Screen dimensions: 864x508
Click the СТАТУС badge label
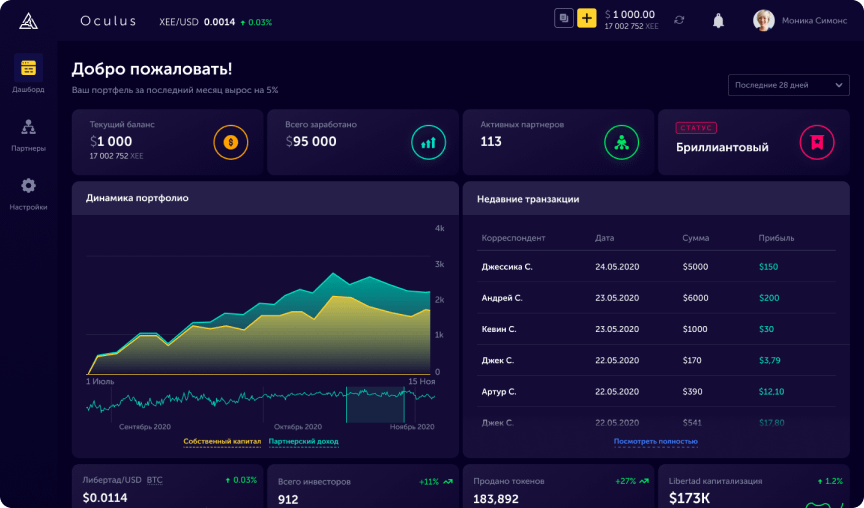(696, 128)
